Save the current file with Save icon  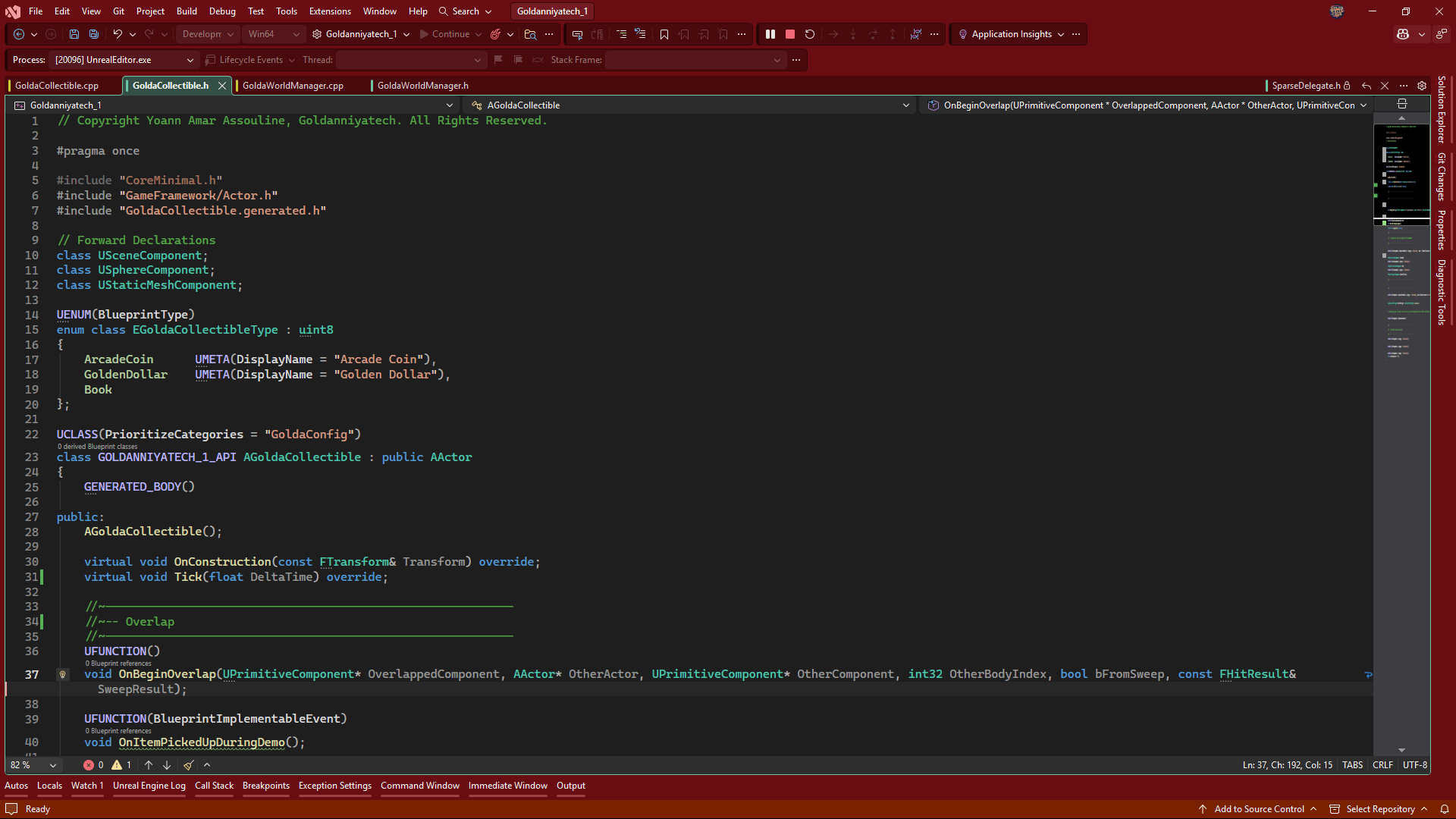pyautogui.click(x=74, y=34)
